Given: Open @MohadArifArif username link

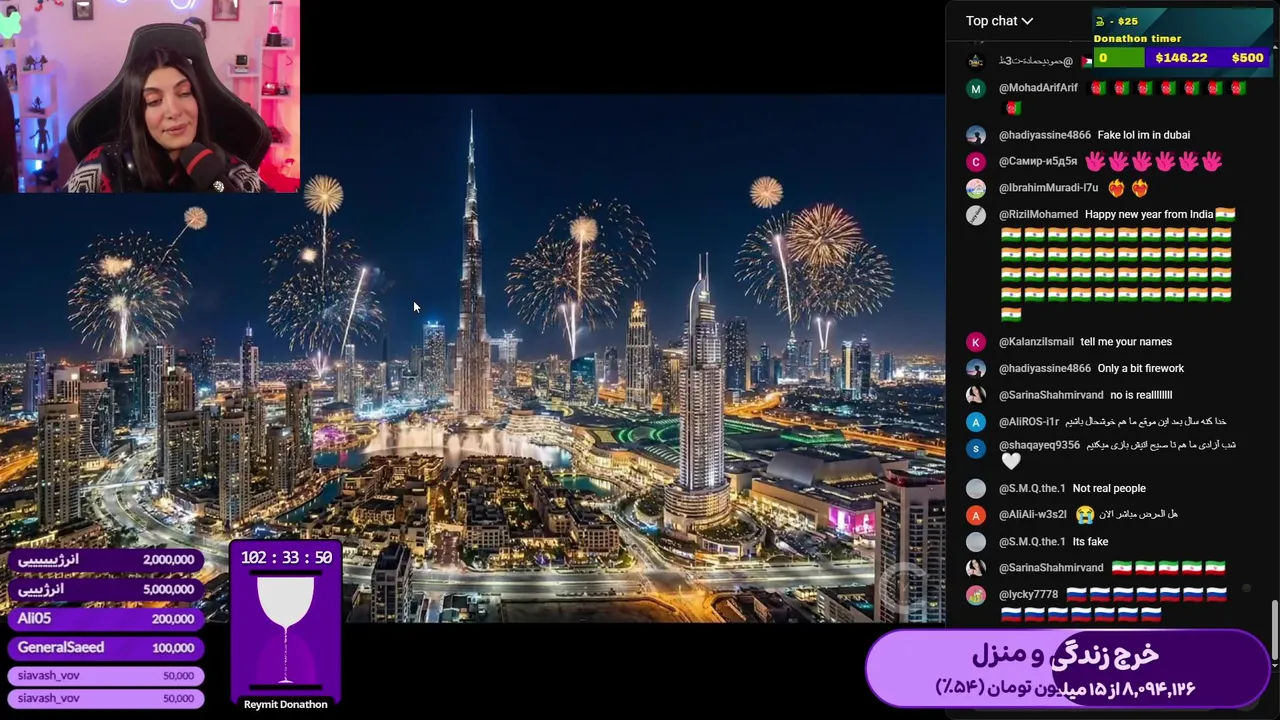Looking at the screenshot, I should [1038, 88].
